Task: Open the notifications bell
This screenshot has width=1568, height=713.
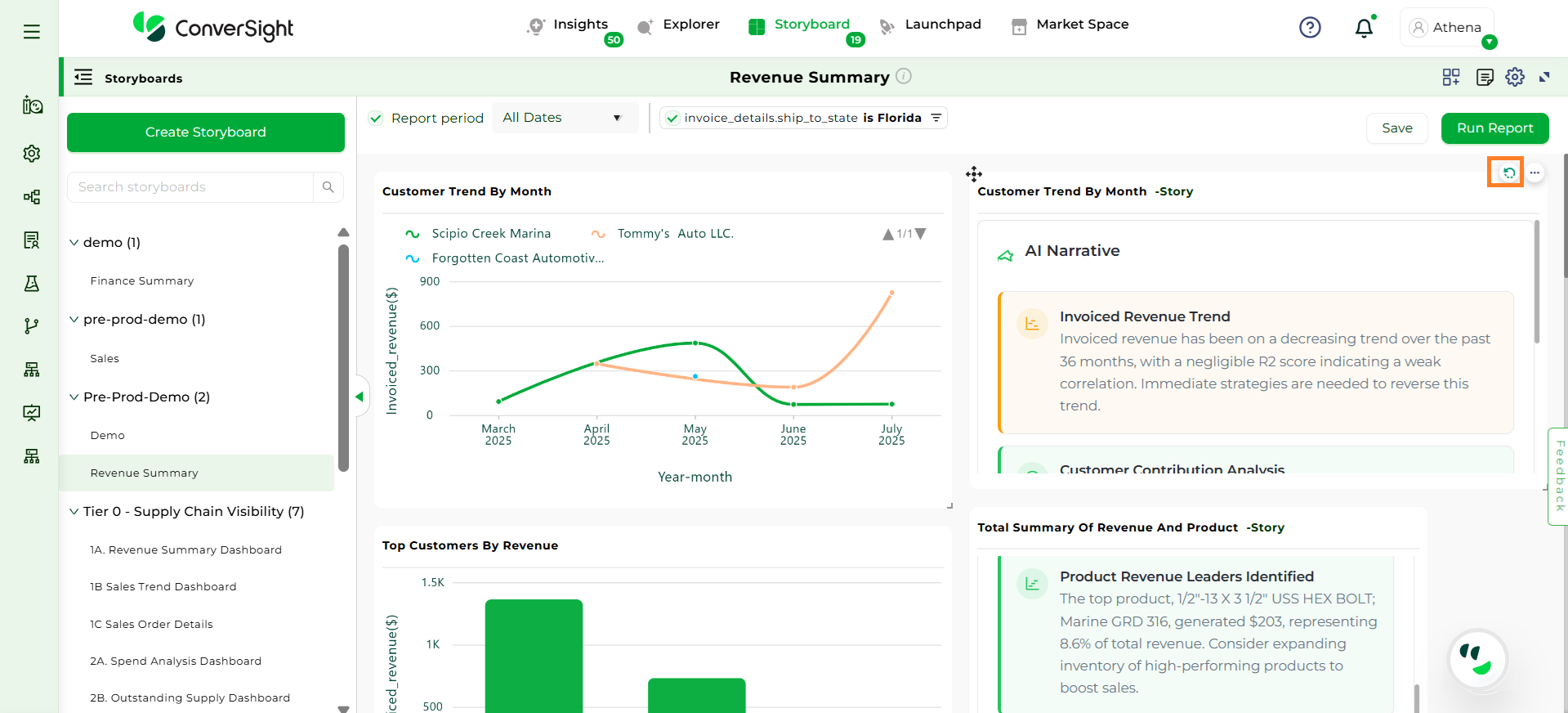Action: (1364, 29)
